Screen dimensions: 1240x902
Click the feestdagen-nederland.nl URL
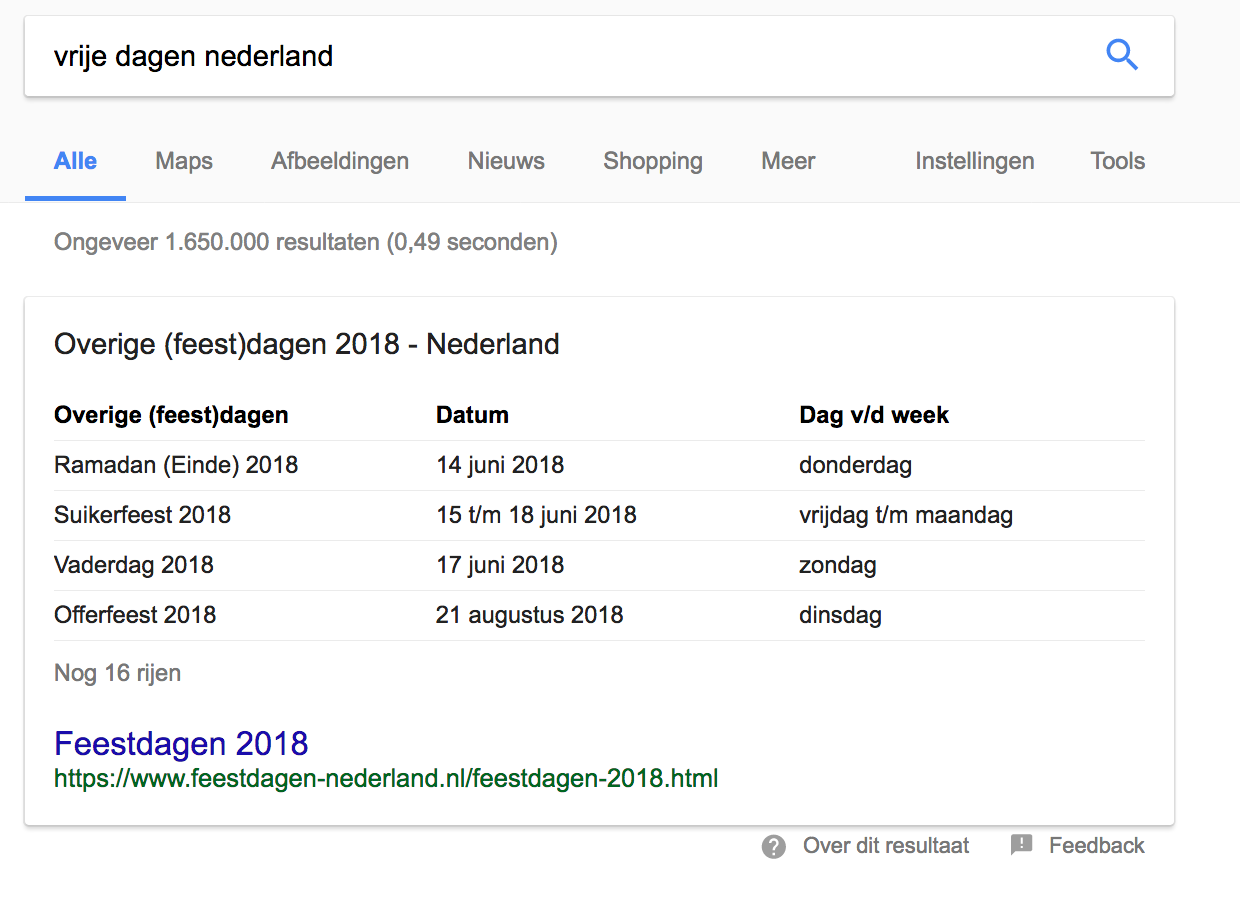(x=386, y=778)
